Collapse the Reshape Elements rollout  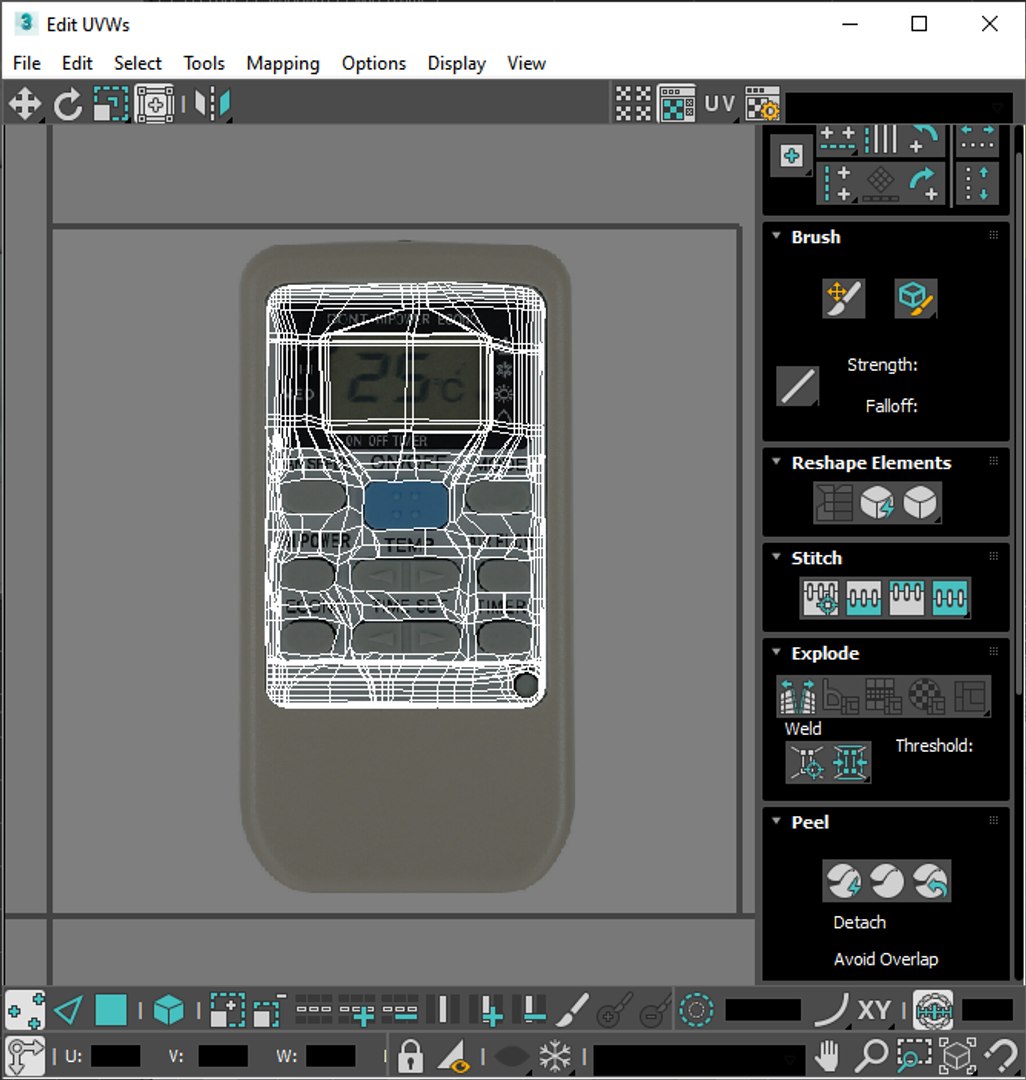pos(776,461)
